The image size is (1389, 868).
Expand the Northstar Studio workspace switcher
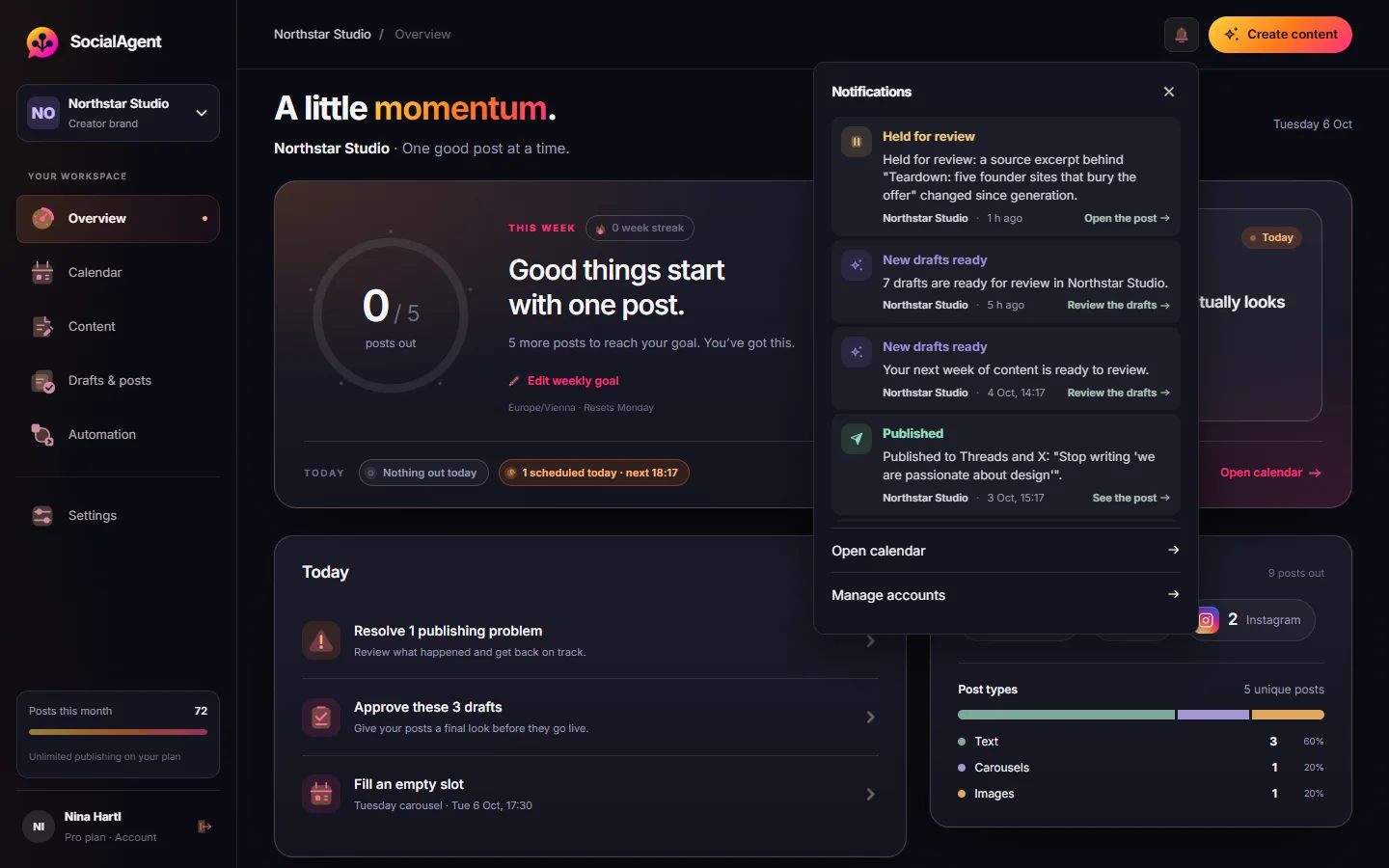point(118,113)
